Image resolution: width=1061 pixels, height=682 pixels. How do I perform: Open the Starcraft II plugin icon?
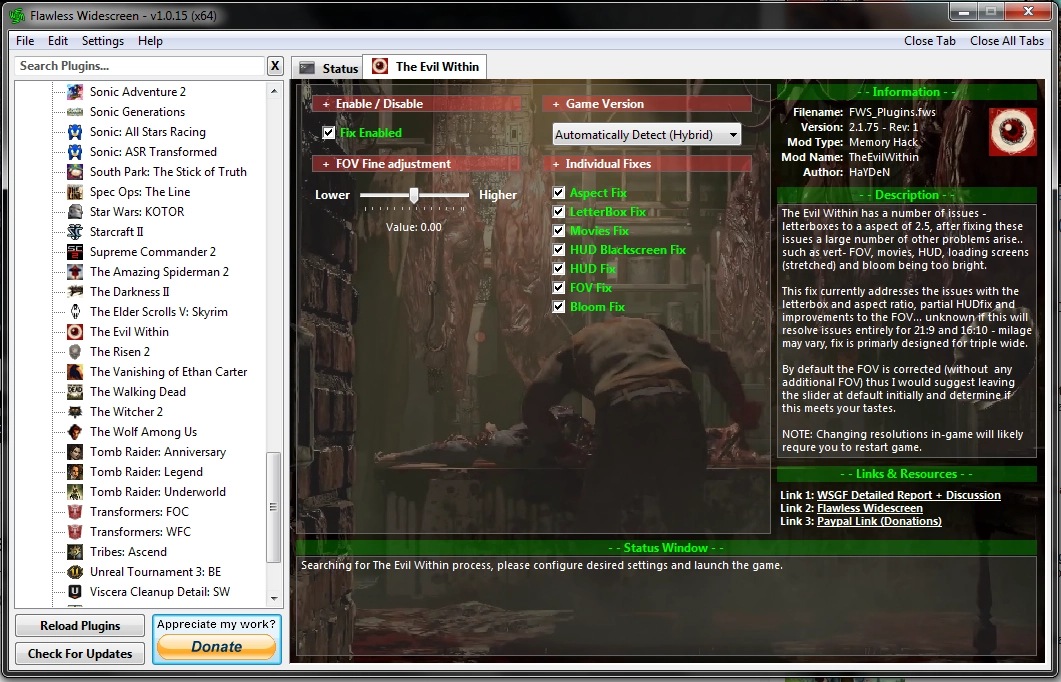pyautogui.click(x=75, y=231)
